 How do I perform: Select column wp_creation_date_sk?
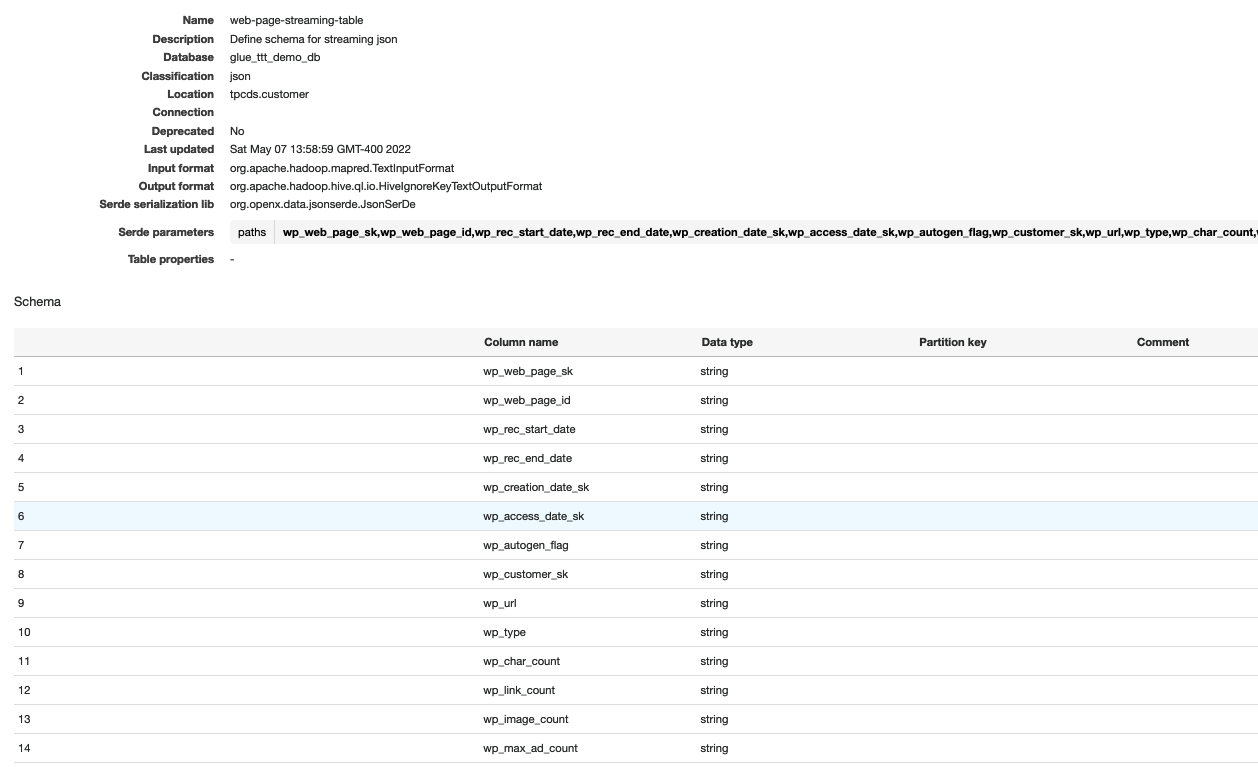coord(536,487)
